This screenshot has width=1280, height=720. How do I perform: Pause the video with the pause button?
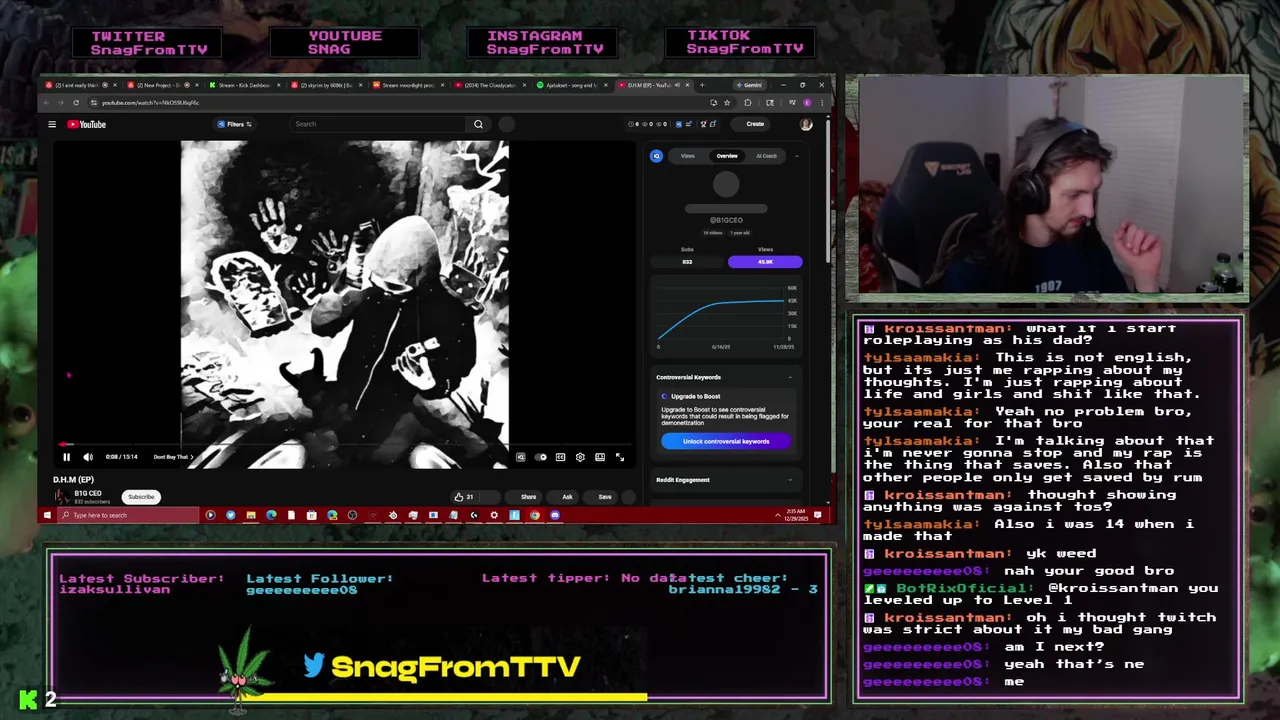(x=67, y=457)
